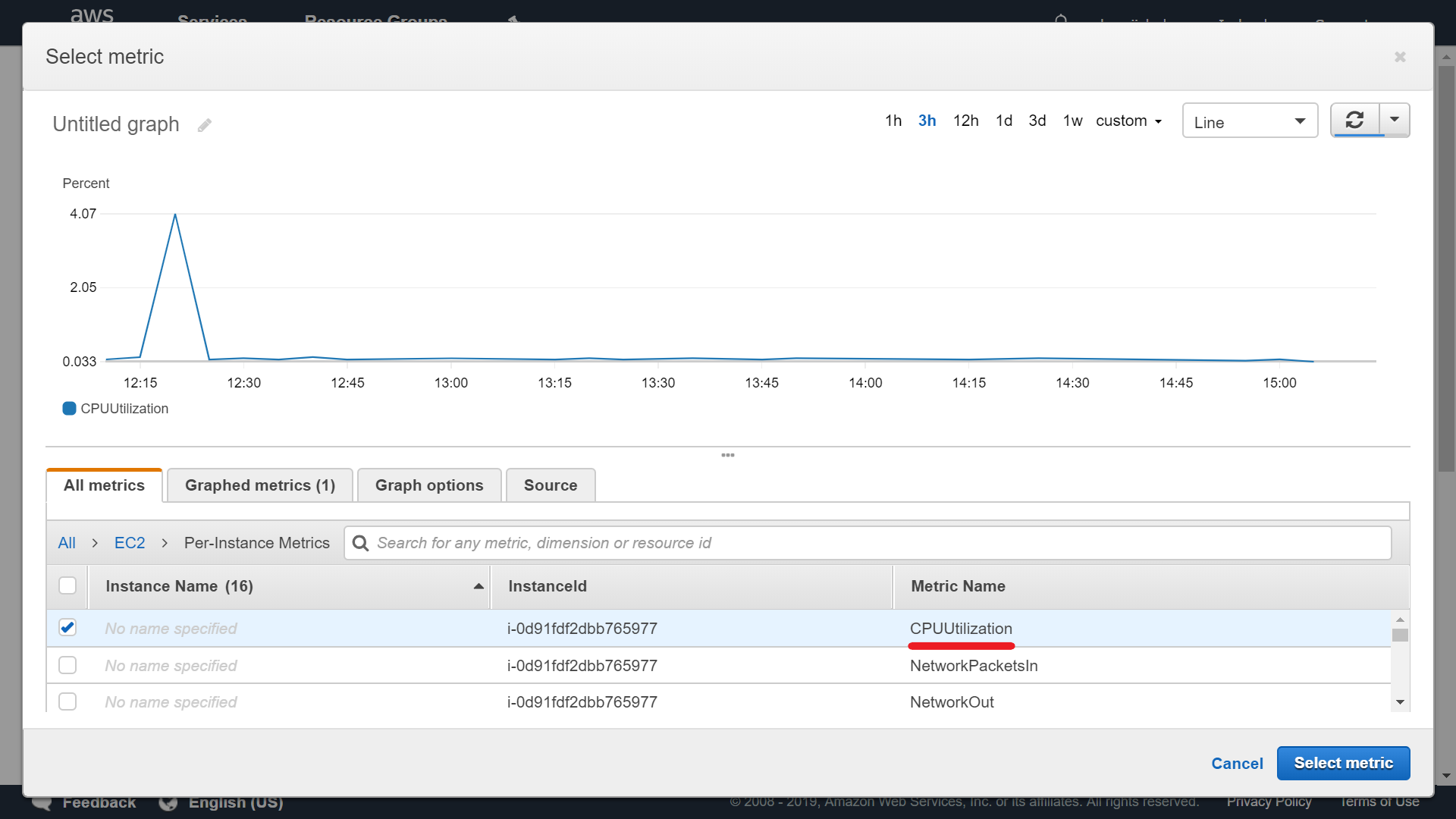Click the panel resize dots handle
Image resolution: width=1456 pixels, height=819 pixels.
[727, 455]
